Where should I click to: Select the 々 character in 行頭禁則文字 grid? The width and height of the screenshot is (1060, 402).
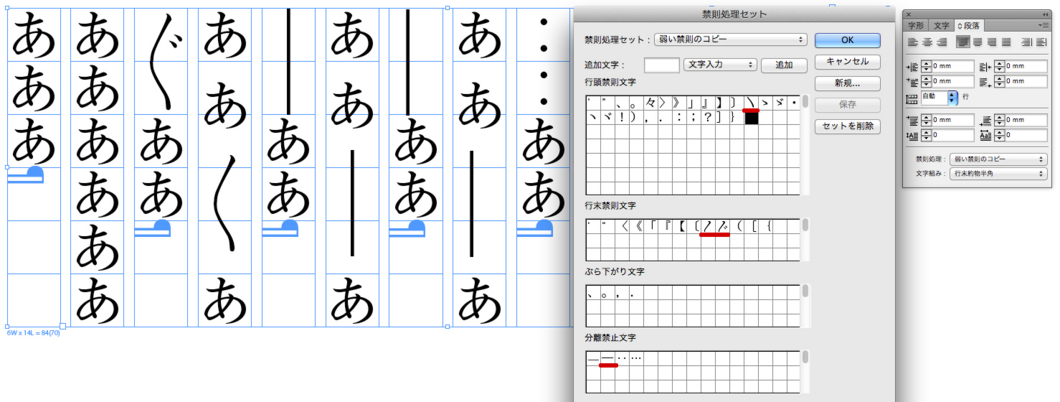click(651, 103)
